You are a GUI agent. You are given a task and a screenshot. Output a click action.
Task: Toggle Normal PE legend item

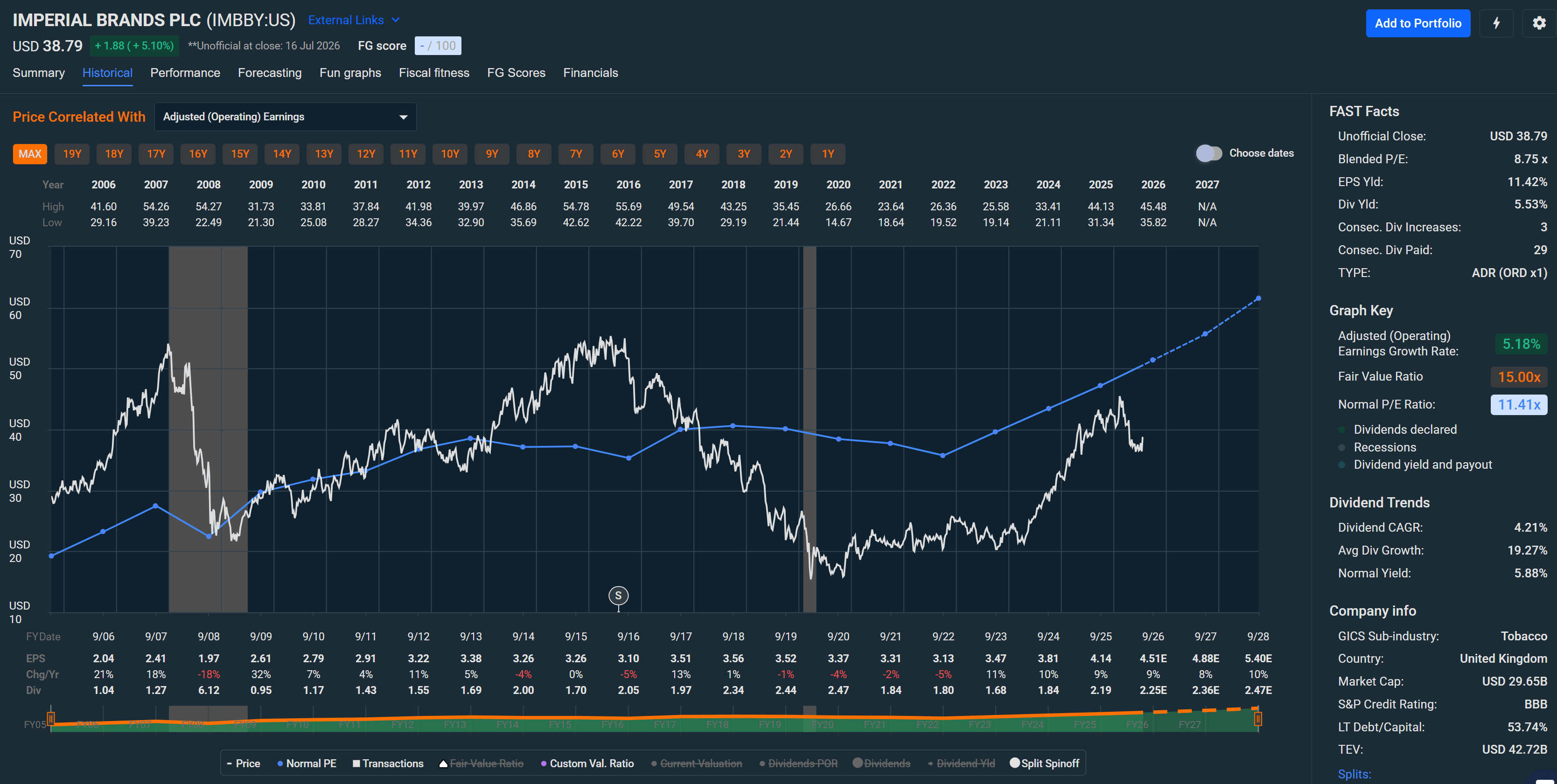(307, 763)
